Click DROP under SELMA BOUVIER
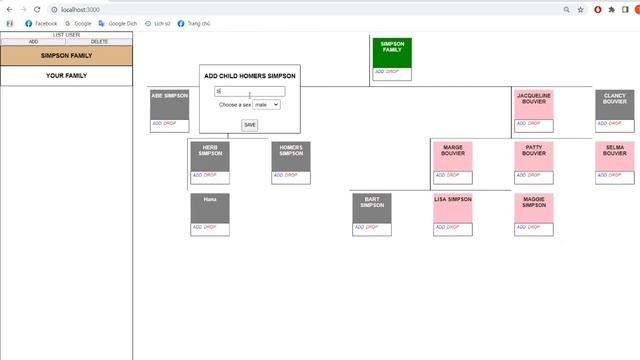 pyautogui.click(x=615, y=175)
